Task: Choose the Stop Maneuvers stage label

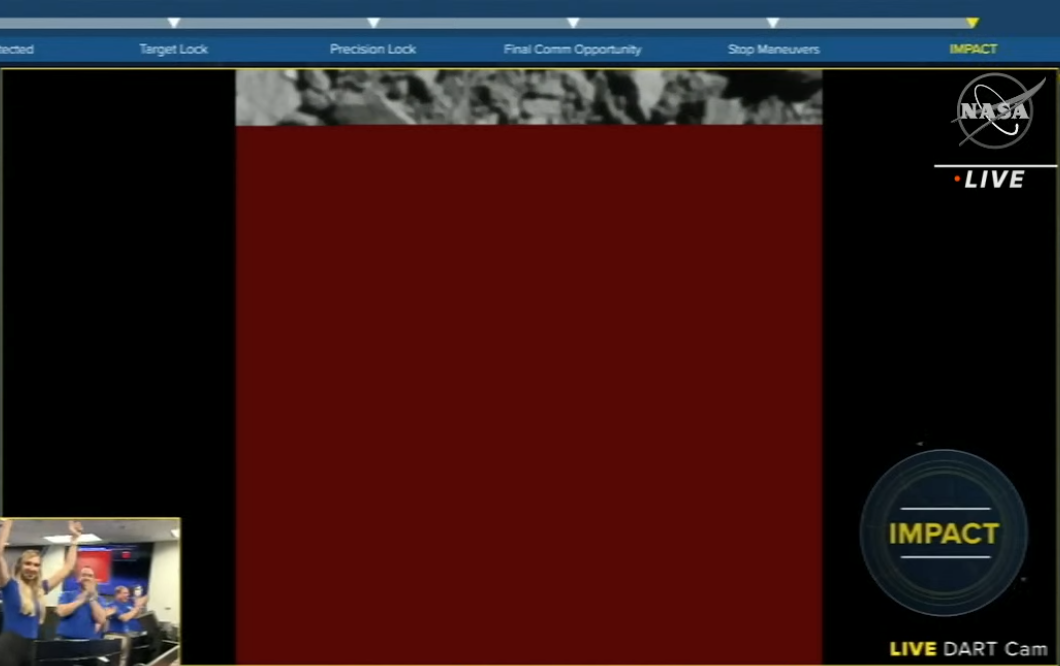Action: point(773,49)
